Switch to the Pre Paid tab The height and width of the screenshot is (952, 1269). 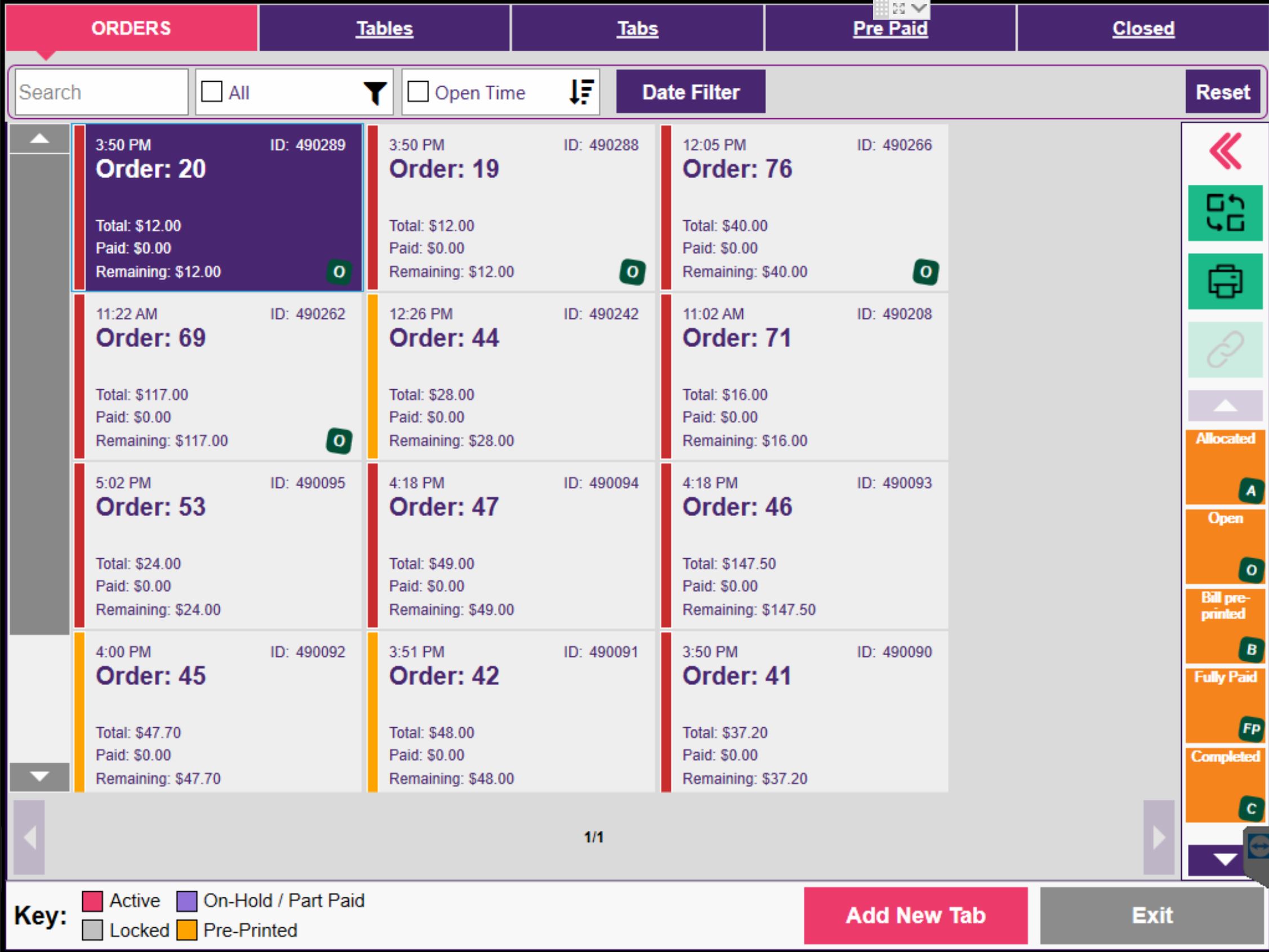pyautogui.click(x=890, y=28)
